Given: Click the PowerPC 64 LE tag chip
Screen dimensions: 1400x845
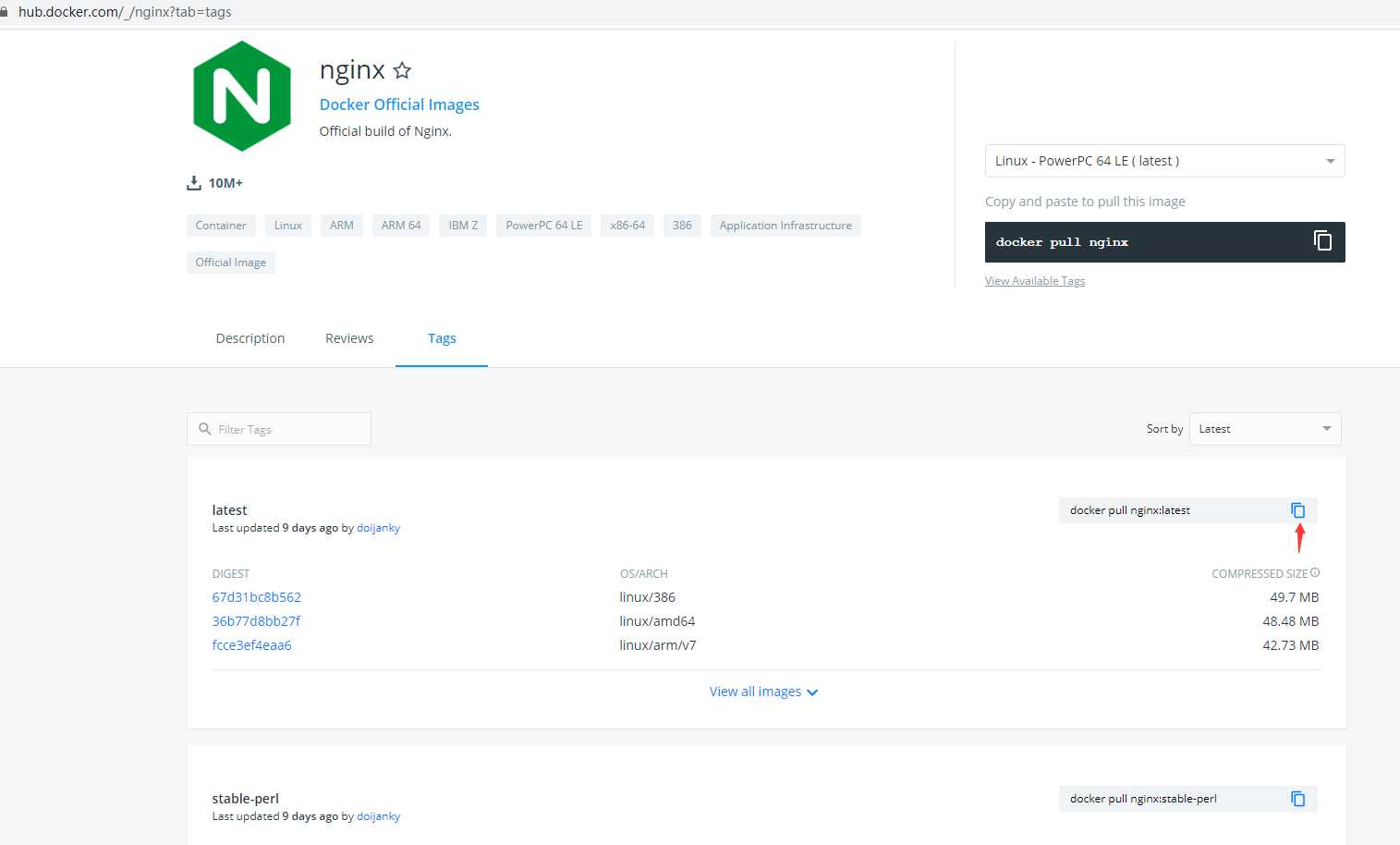Looking at the screenshot, I should point(544,226).
